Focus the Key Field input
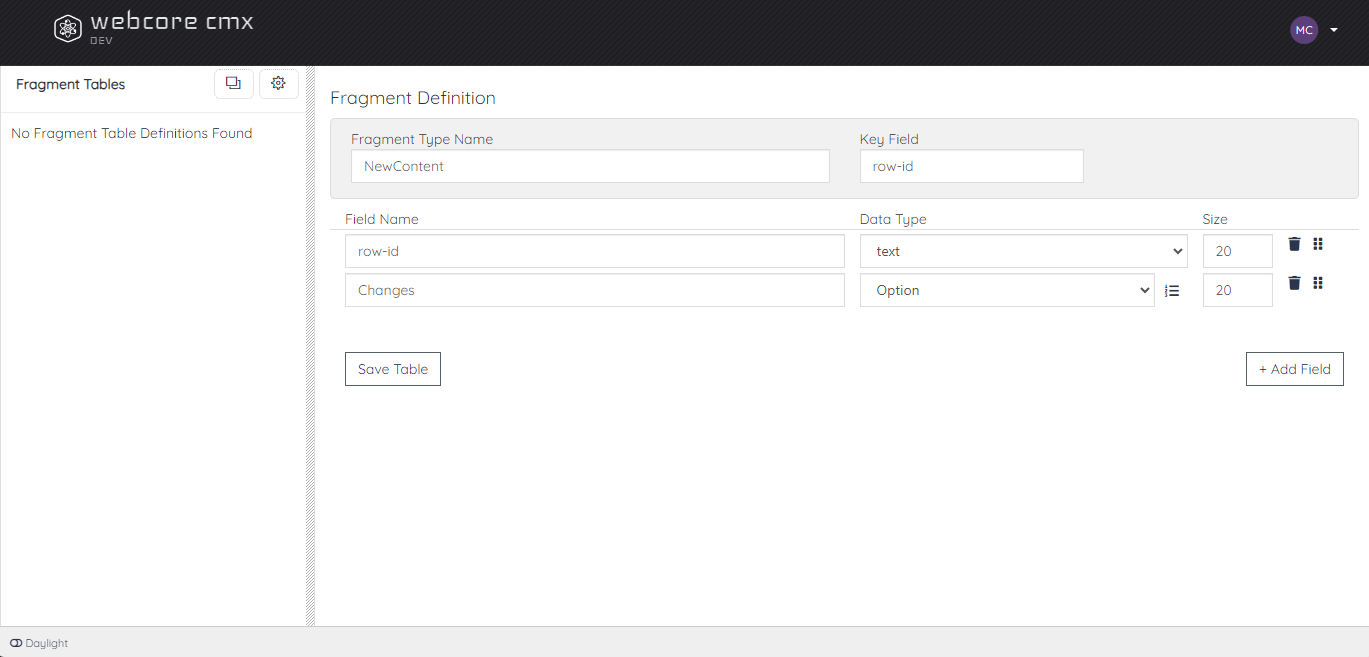 click(x=972, y=166)
